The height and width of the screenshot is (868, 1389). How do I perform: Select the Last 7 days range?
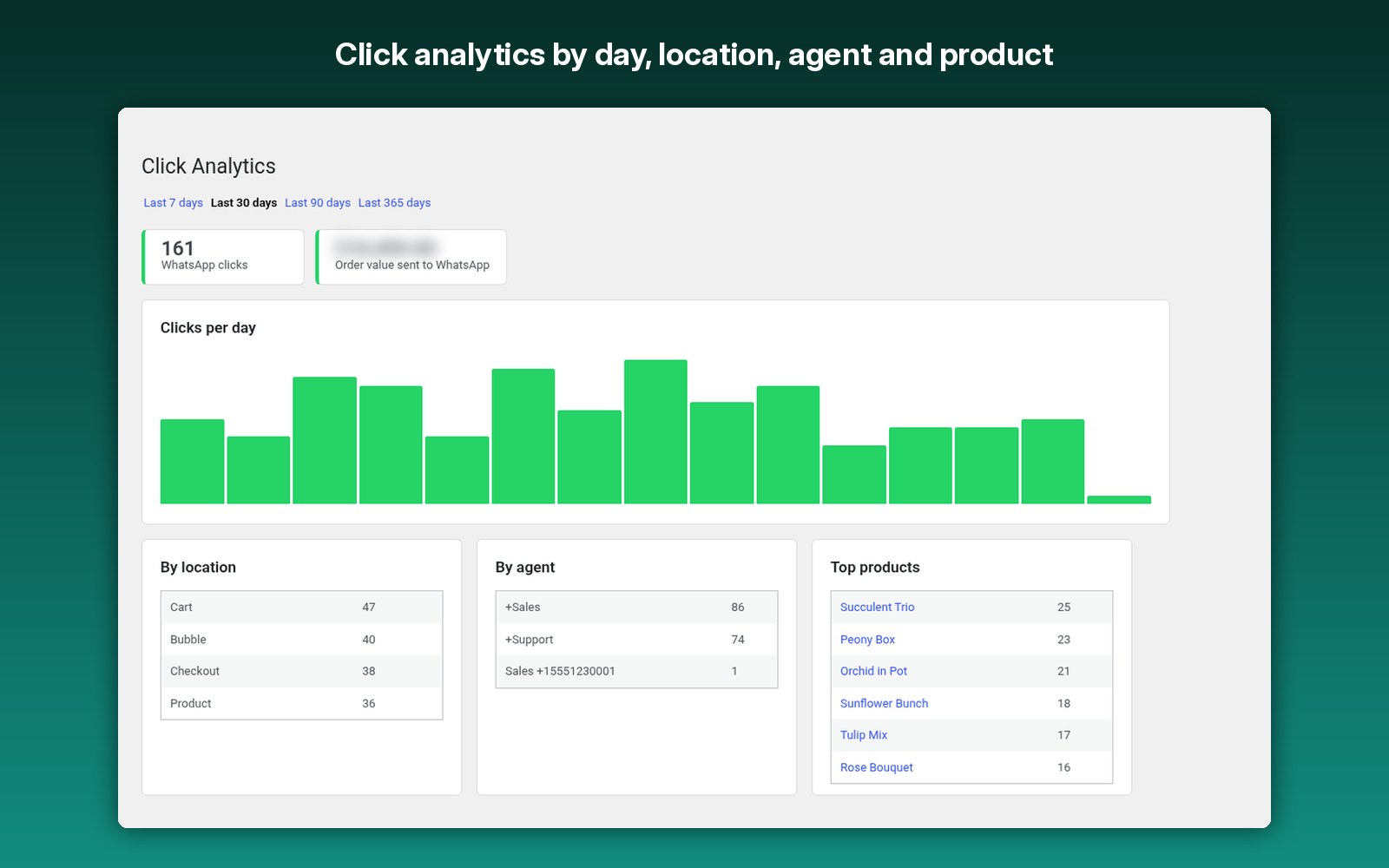pyautogui.click(x=173, y=203)
